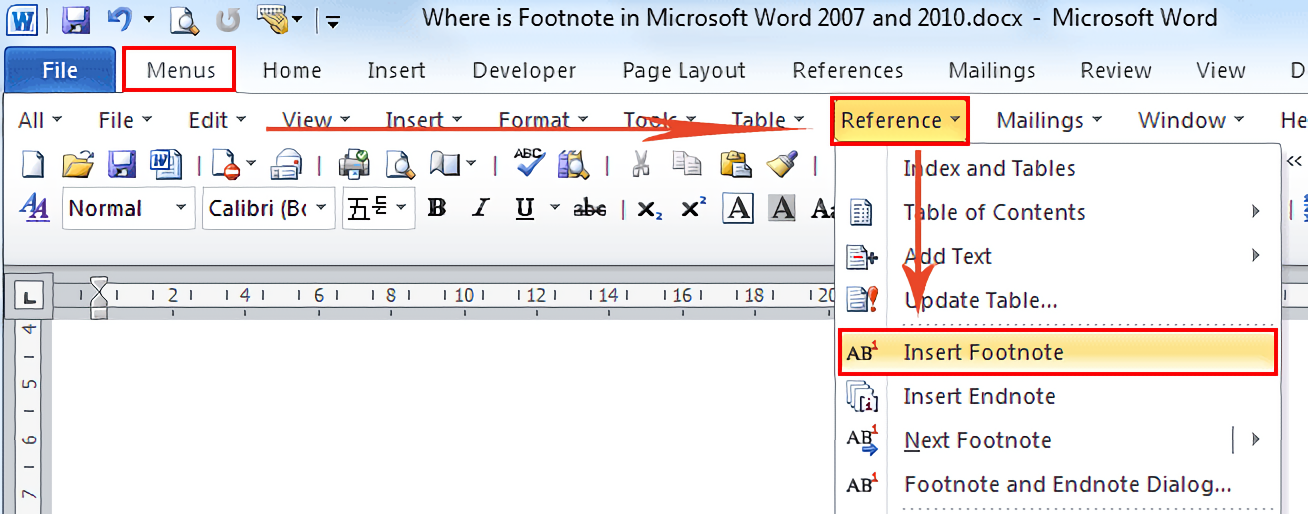Viewport: 1308px width, 514px height.
Task: Click the Open folder icon
Action: [77, 164]
